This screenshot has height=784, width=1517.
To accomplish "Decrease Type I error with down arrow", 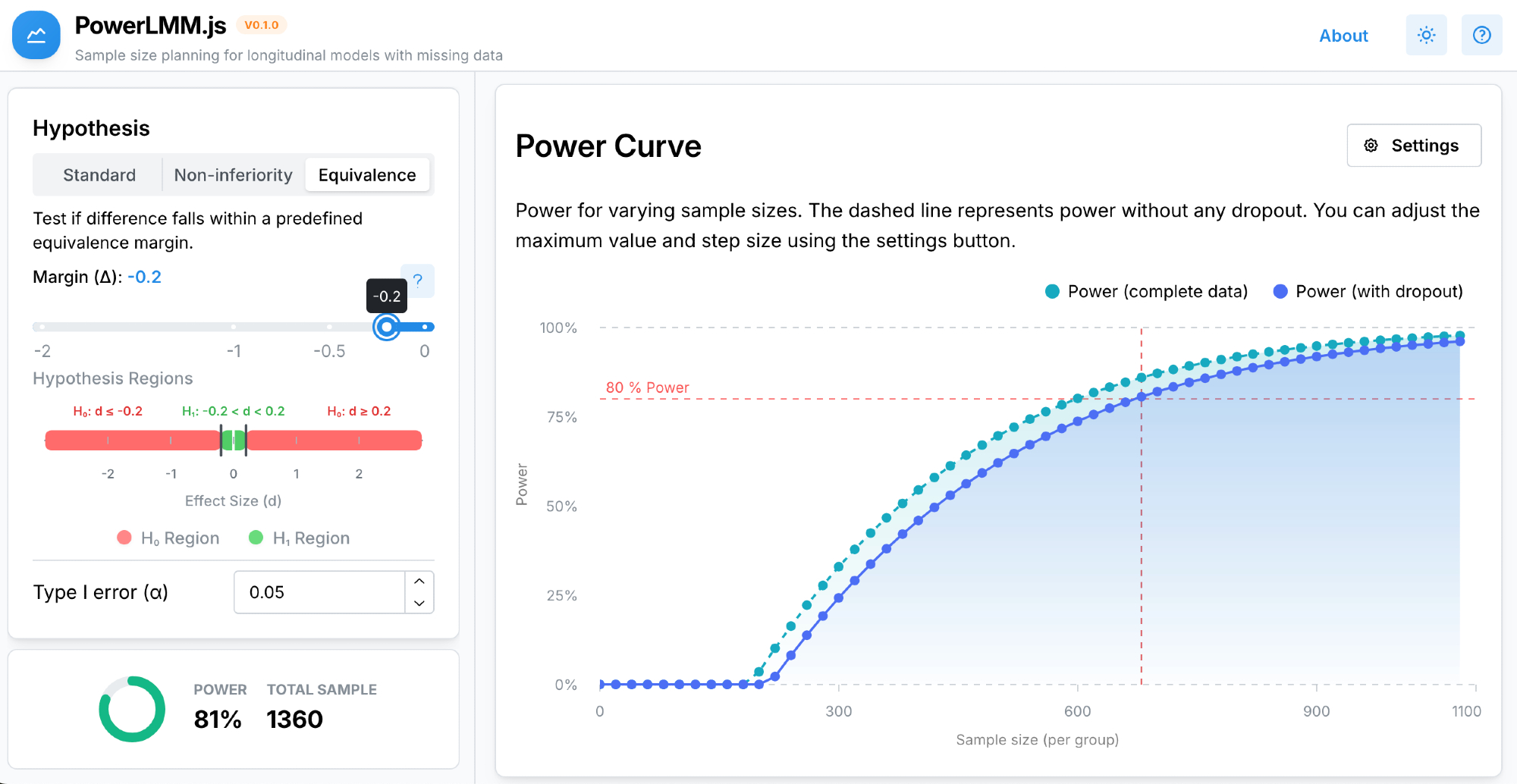I will (419, 604).
